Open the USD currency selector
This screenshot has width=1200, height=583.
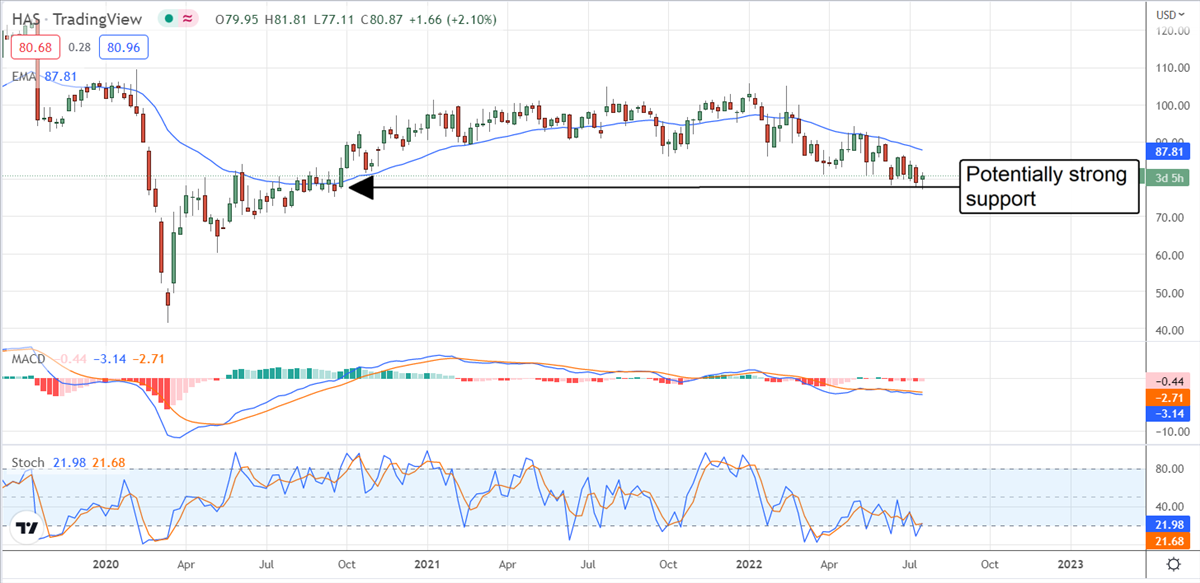(1166, 15)
